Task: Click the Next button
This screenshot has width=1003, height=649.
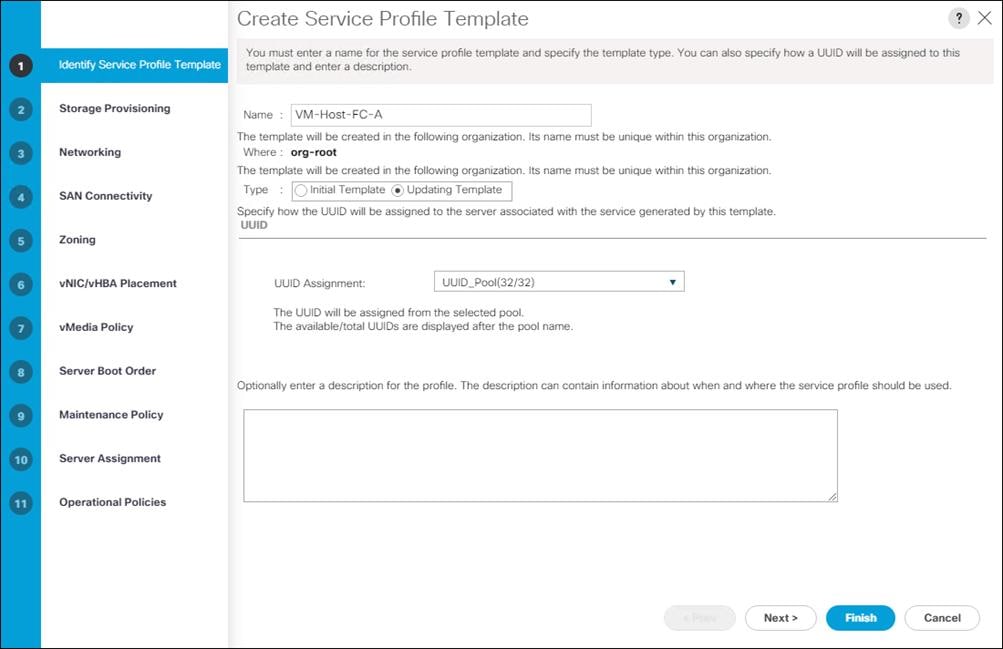Action: tap(780, 617)
